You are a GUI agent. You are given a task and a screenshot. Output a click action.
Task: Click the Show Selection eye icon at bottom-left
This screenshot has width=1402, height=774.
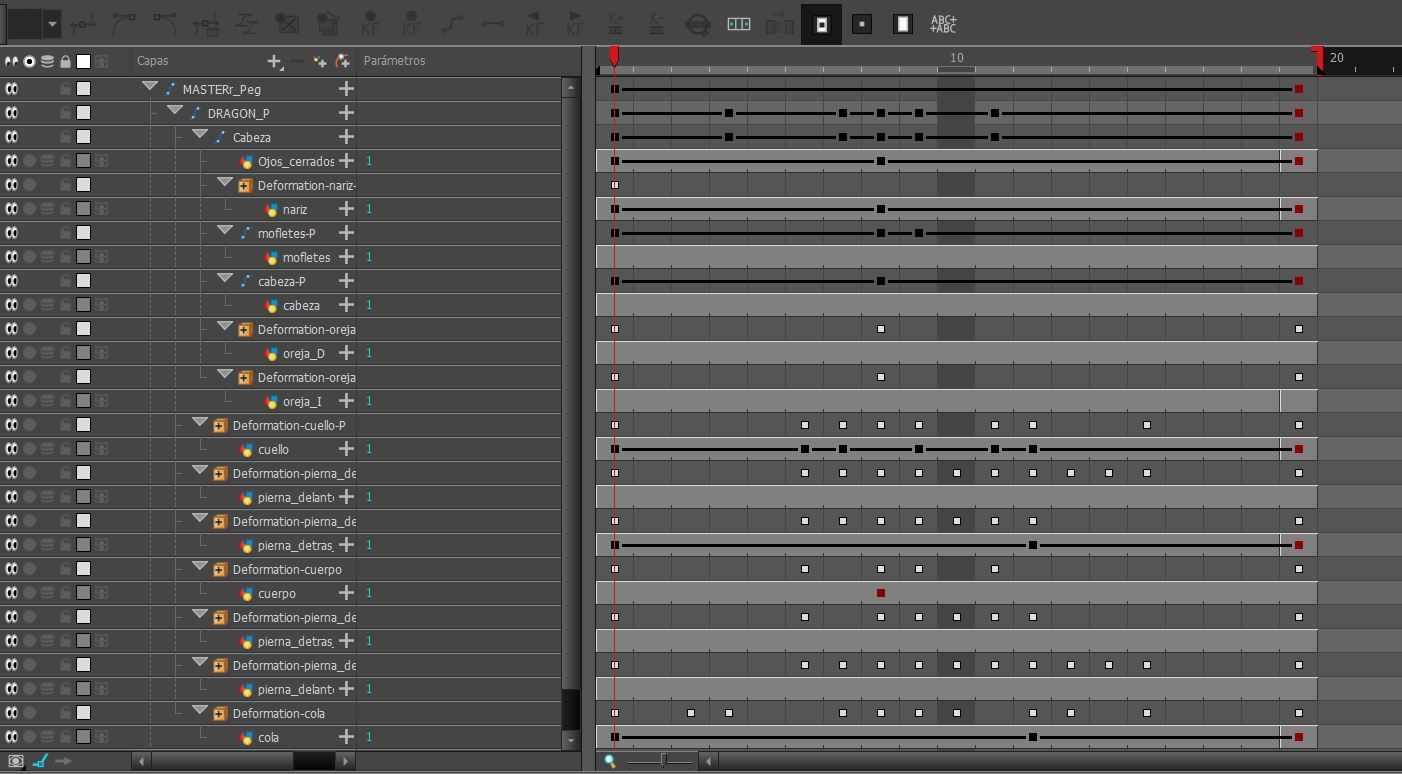click(x=15, y=761)
